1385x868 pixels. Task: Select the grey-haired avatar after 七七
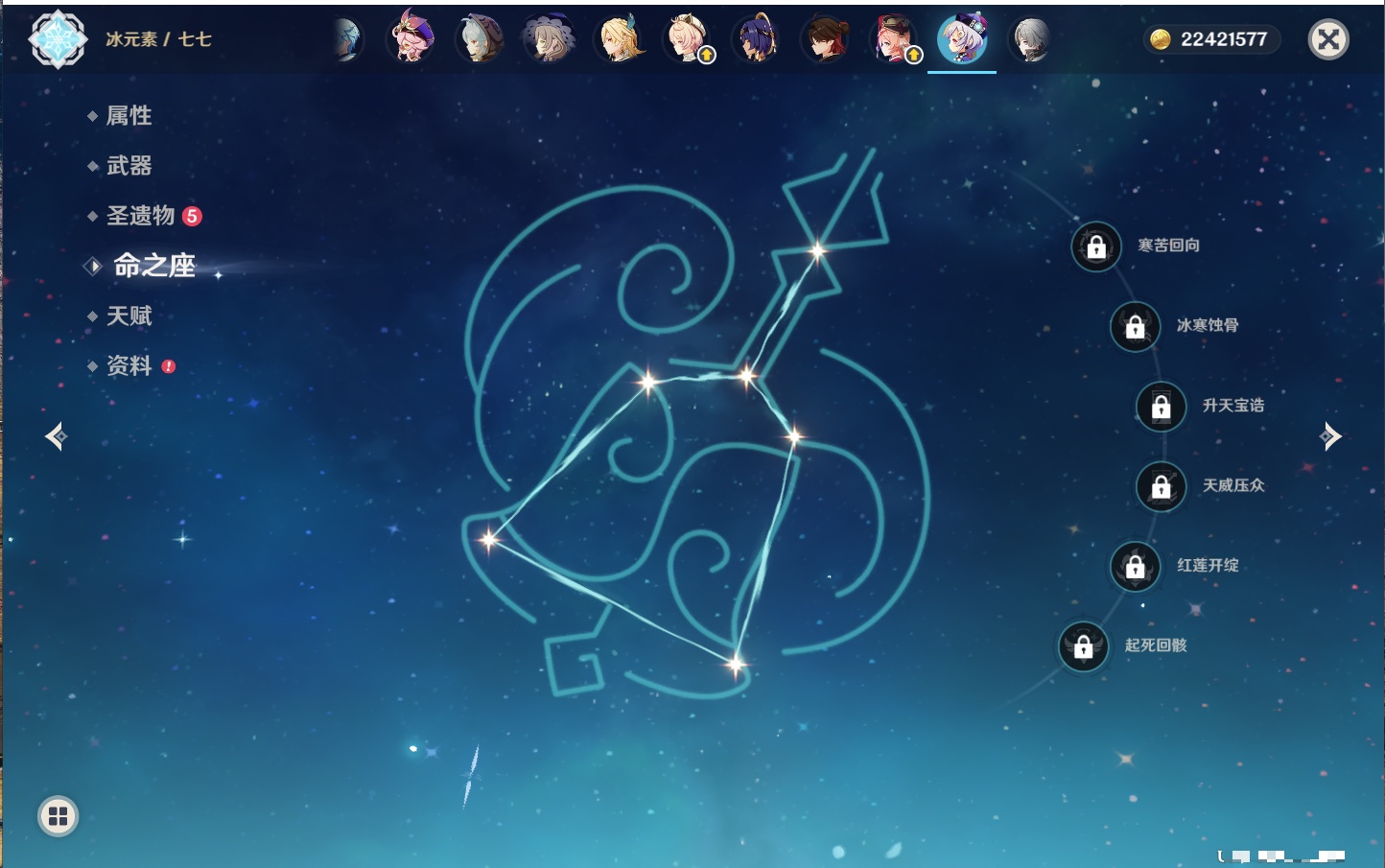1031,39
